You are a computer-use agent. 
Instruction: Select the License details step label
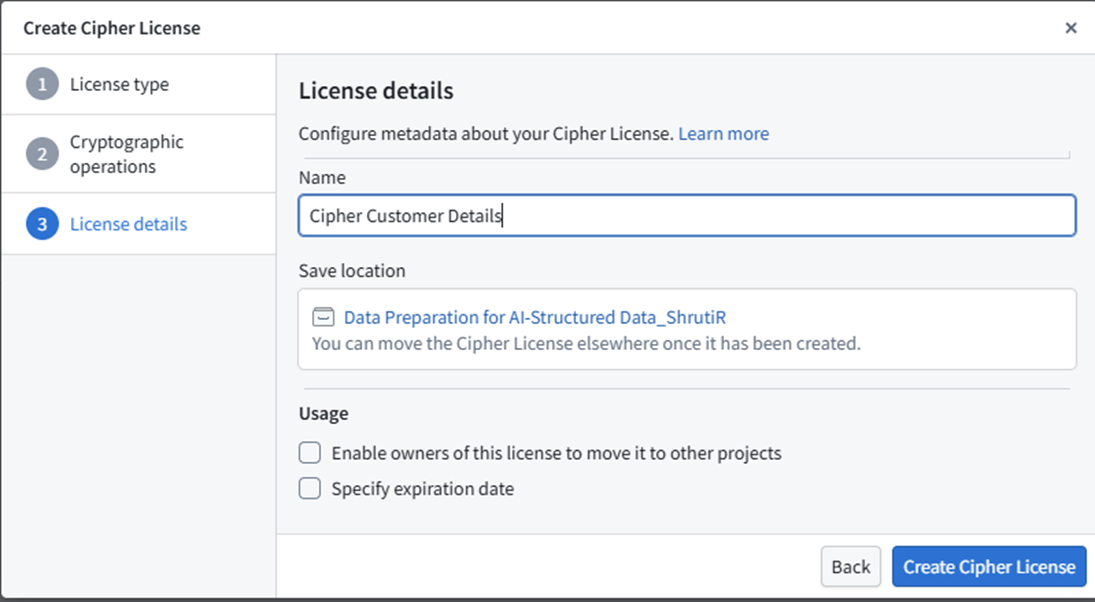point(128,224)
